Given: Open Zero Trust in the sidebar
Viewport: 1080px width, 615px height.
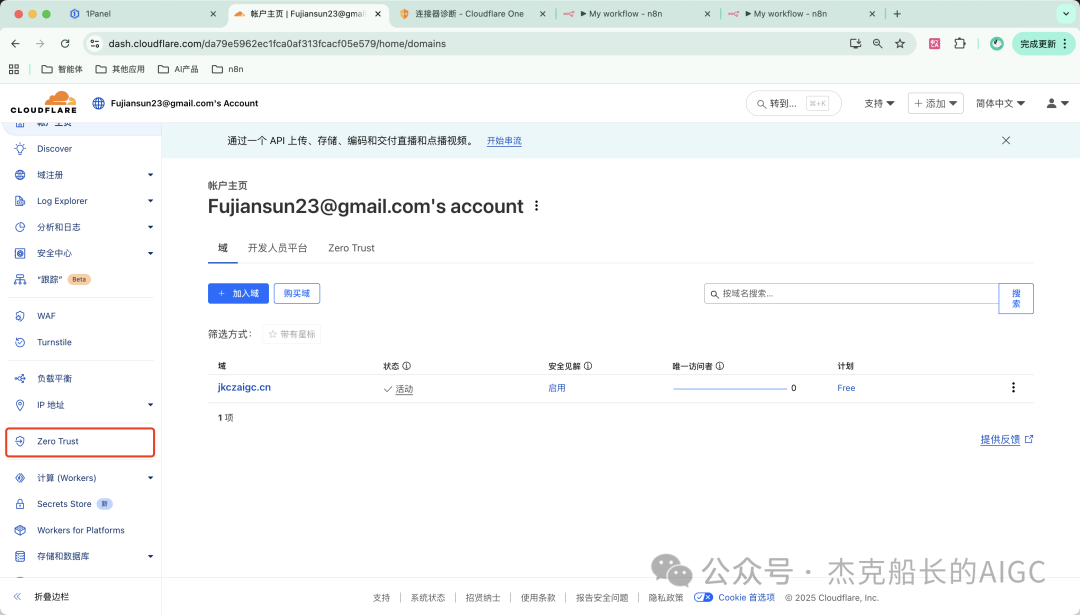Looking at the screenshot, I should [x=80, y=441].
